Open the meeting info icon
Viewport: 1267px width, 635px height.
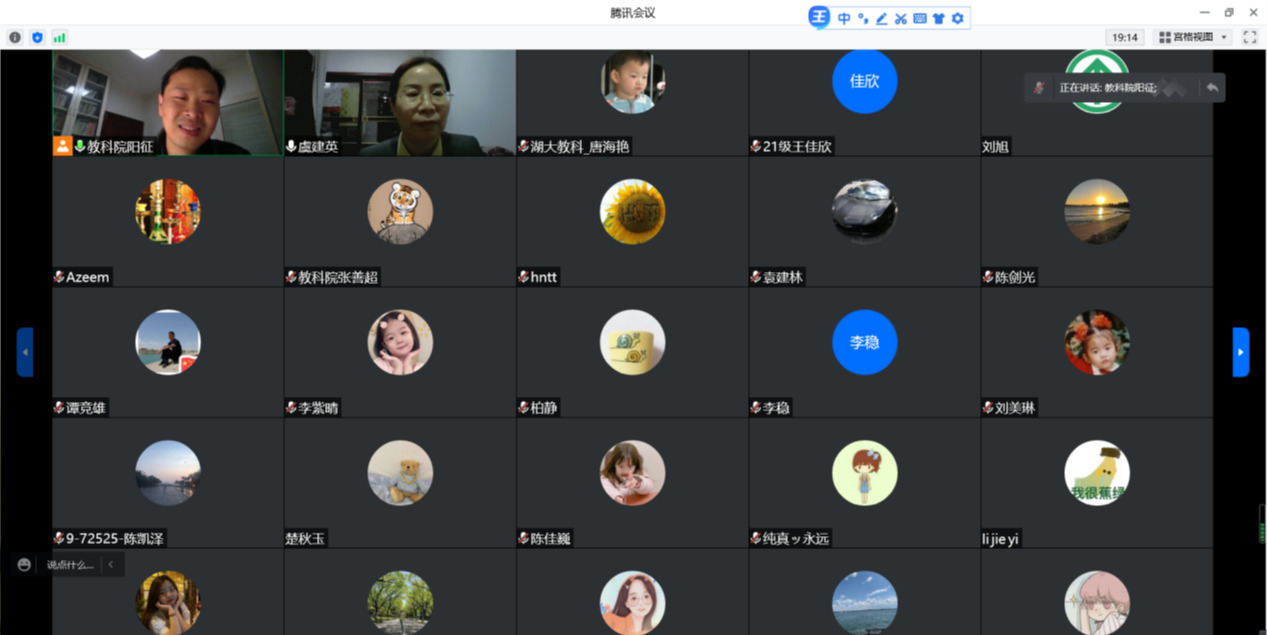(x=15, y=37)
